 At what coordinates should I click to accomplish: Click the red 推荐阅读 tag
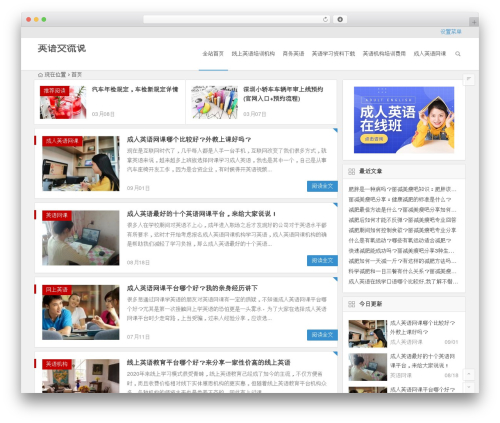[x=54, y=91]
